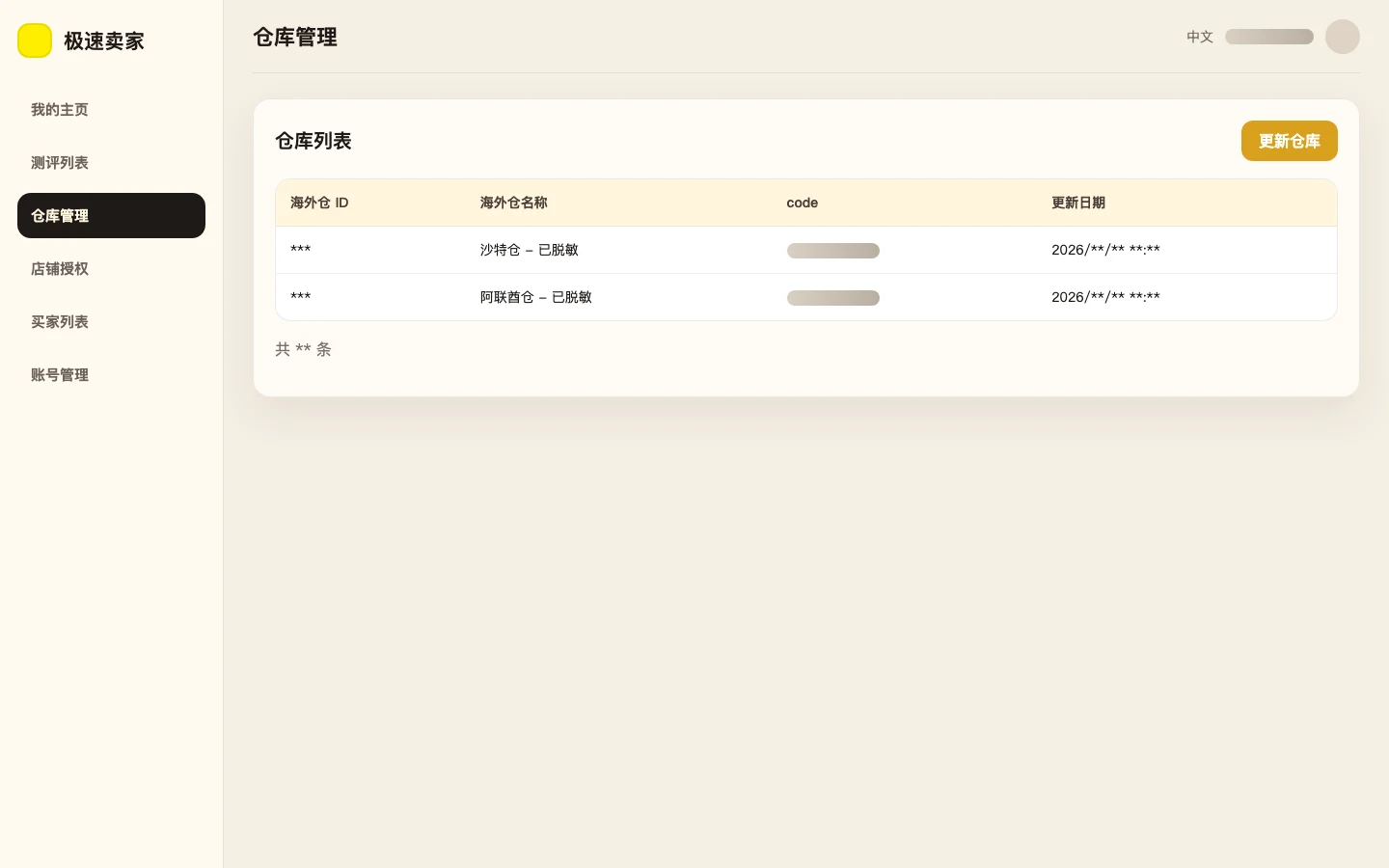Click the 更新仓库 button
The width and height of the screenshot is (1389, 868).
coord(1289,141)
